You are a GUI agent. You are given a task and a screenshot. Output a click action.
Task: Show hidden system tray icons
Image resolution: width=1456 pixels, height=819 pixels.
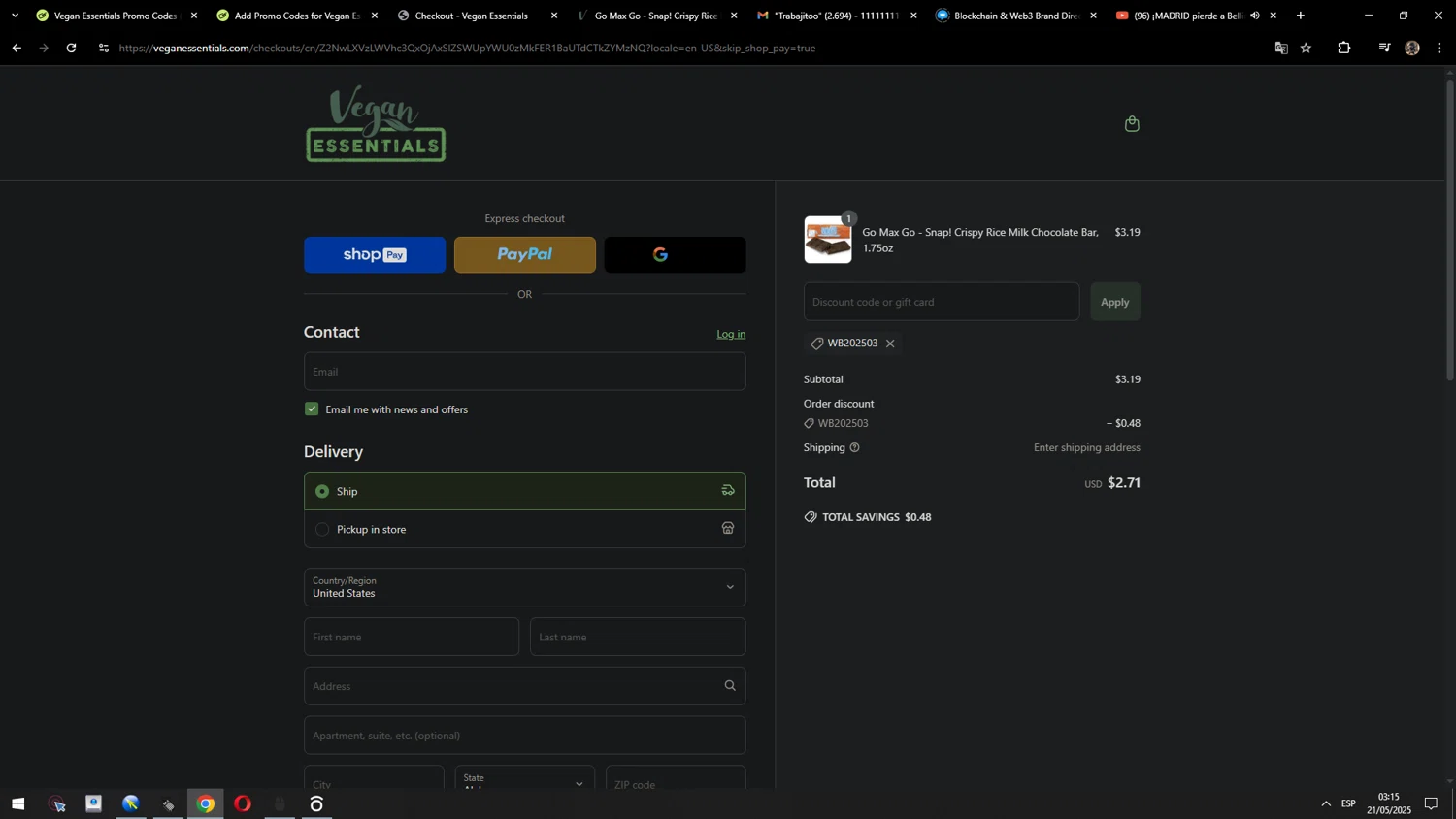[x=1326, y=803]
